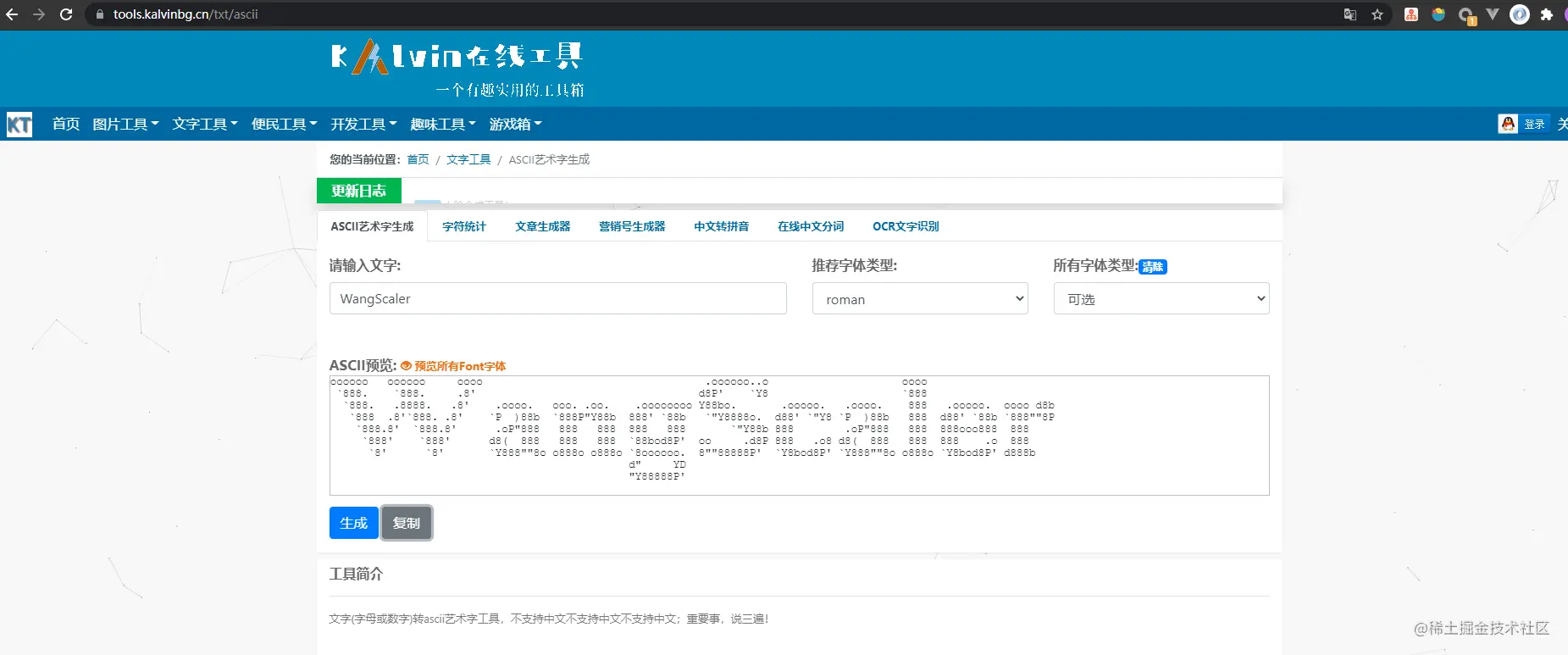Click the 推荐字体类型 label

[854, 266]
